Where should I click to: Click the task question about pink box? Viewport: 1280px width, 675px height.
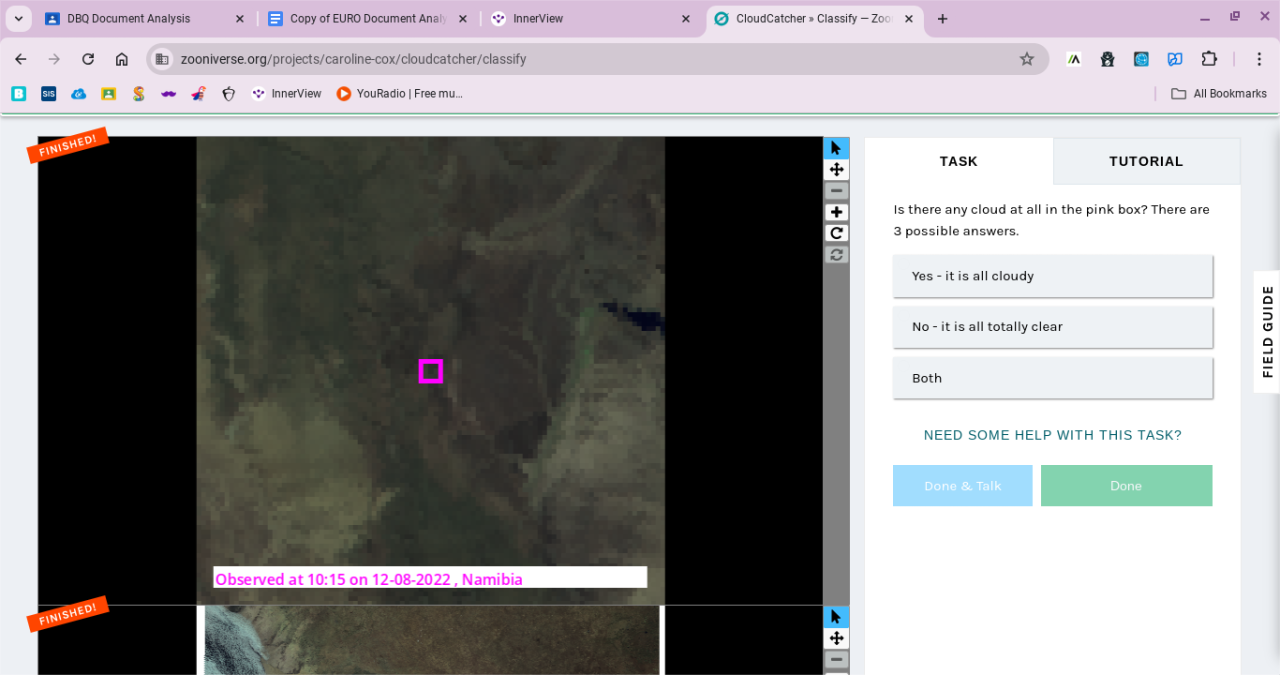point(1052,220)
